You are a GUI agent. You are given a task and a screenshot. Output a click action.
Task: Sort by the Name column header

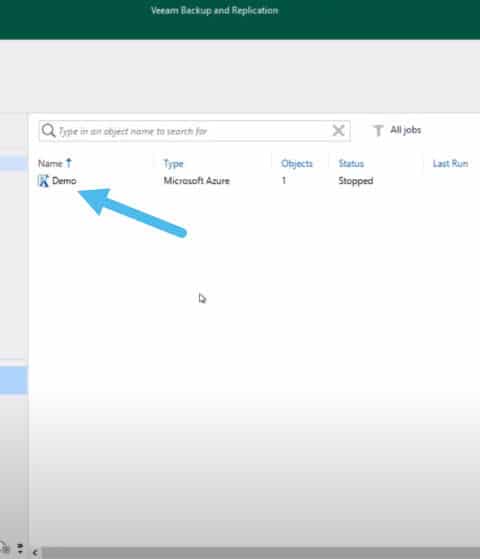tap(50, 164)
